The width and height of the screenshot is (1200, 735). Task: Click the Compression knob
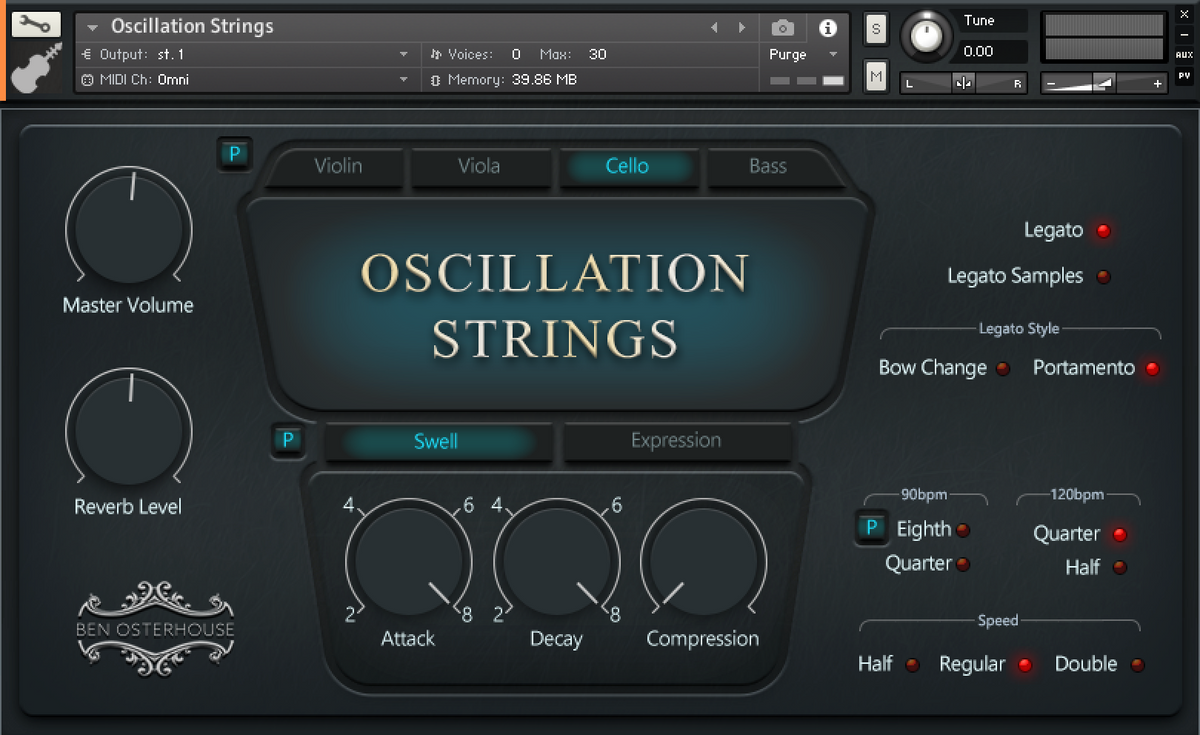pos(703,561)
